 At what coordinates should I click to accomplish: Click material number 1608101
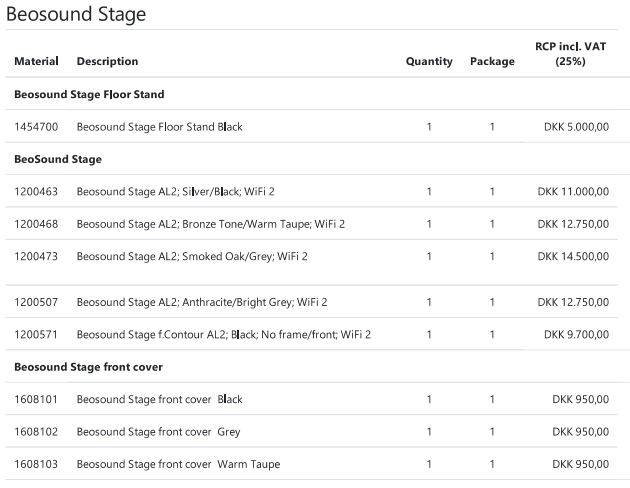tap(36, 399)
